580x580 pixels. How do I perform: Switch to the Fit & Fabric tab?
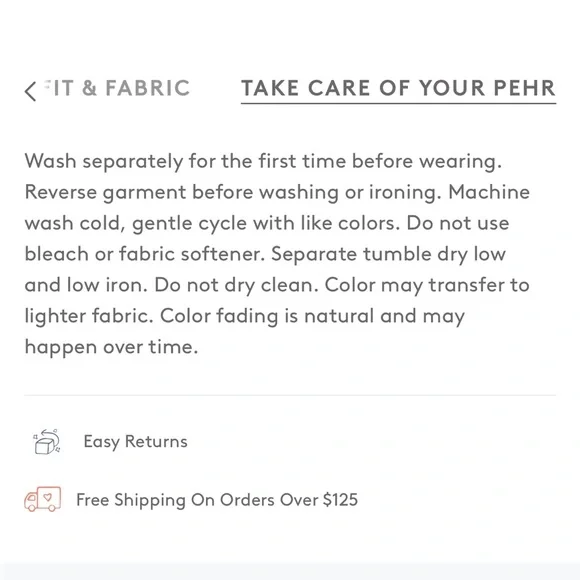(117, 88)
